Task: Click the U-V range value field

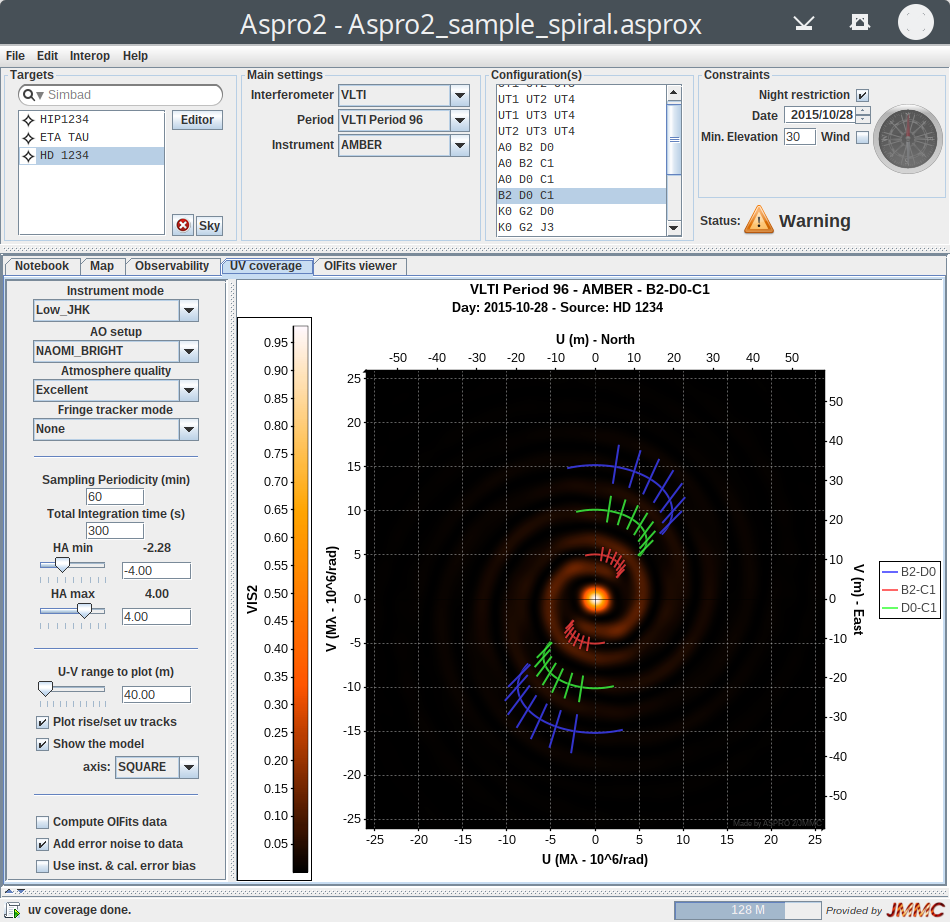Action: click(156, 695)
